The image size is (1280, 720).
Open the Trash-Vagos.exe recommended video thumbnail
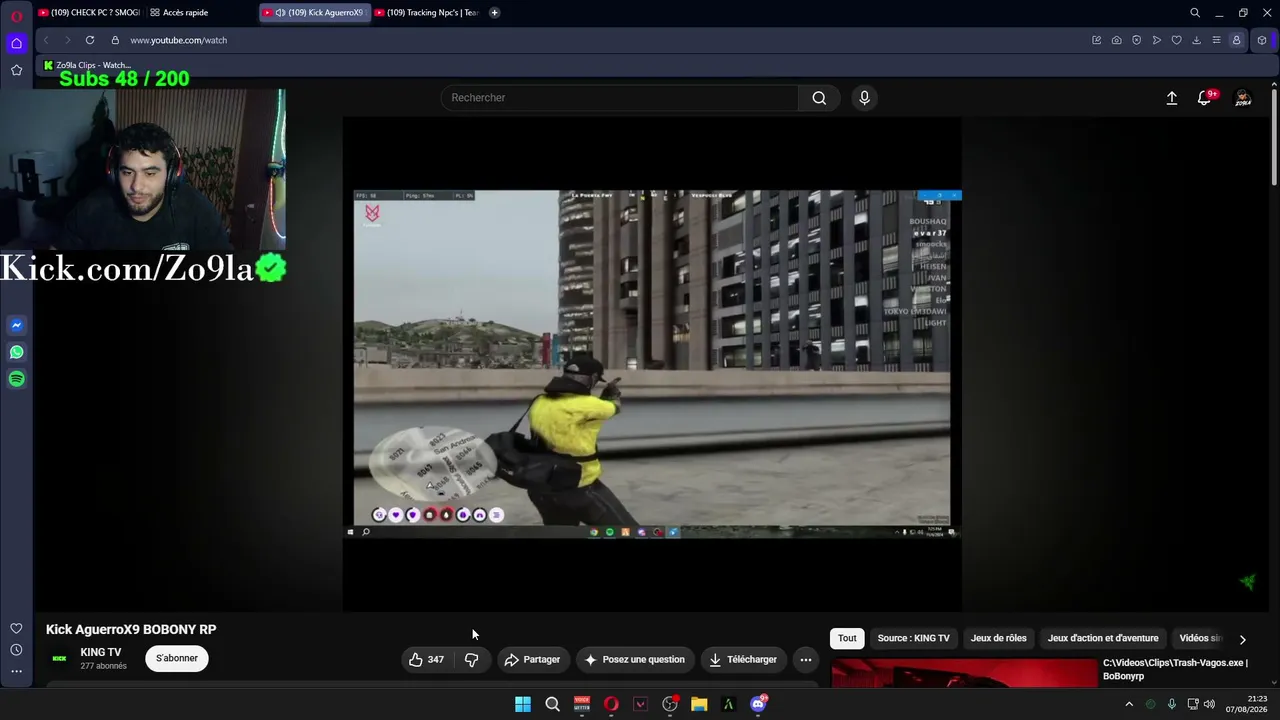coord(964,672)
